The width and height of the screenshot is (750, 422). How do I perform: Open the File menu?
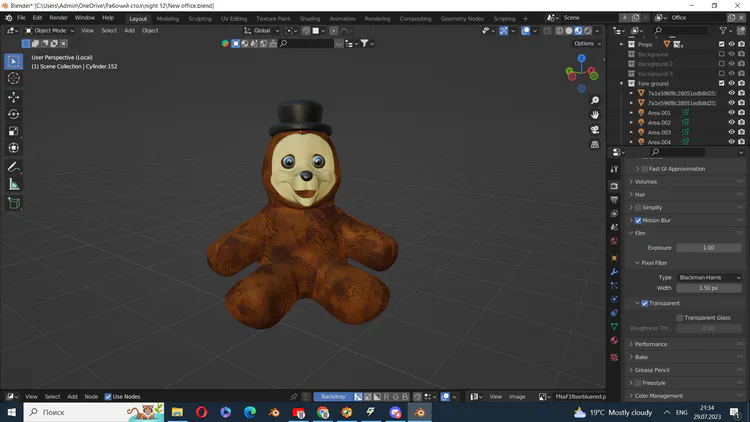coord(21,18)
